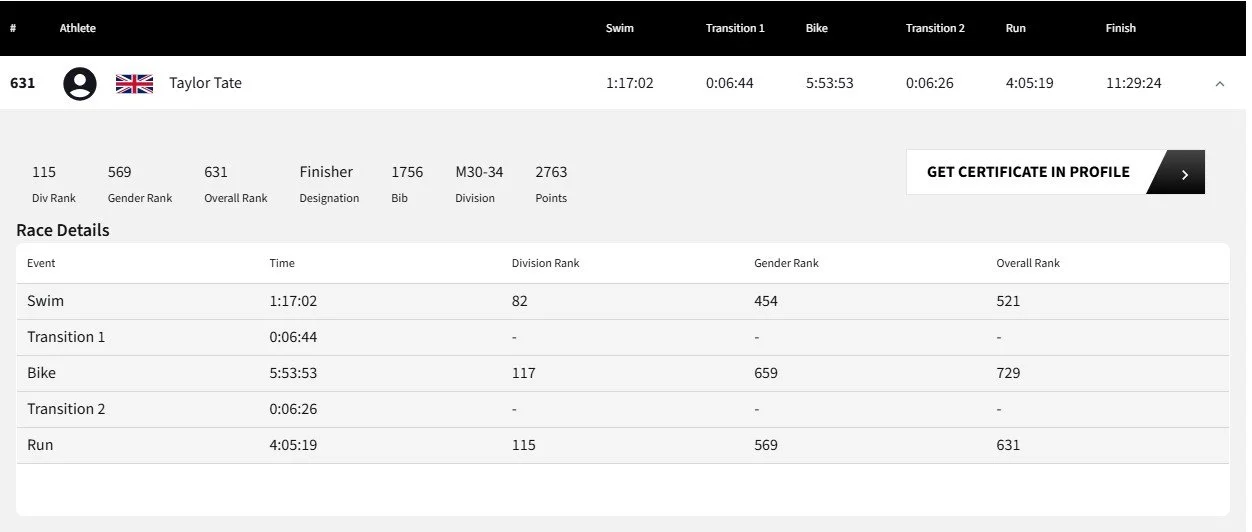Screen dimensions: 1252x532
Task: Click the Get Certificate in Profile button
Action: [1055, 172]
